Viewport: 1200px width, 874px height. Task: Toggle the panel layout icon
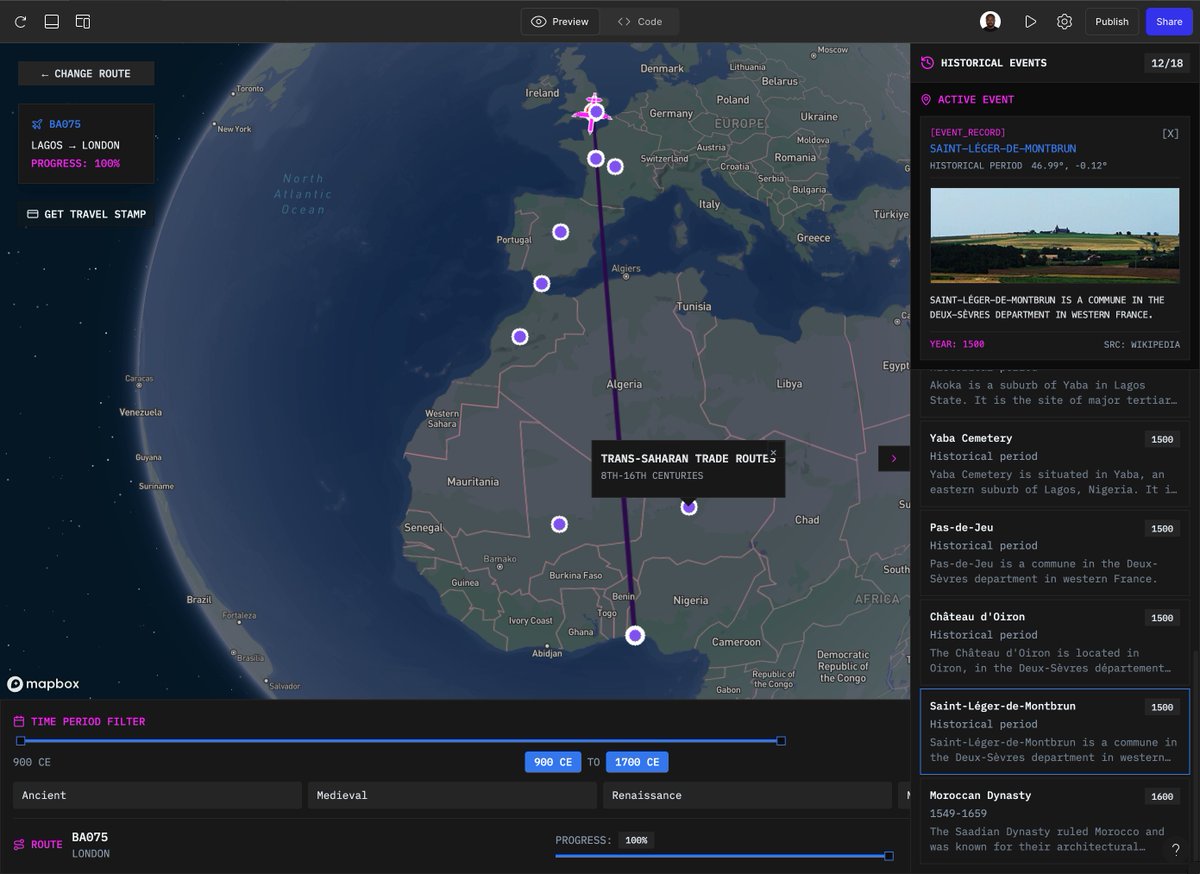(52, 21)
